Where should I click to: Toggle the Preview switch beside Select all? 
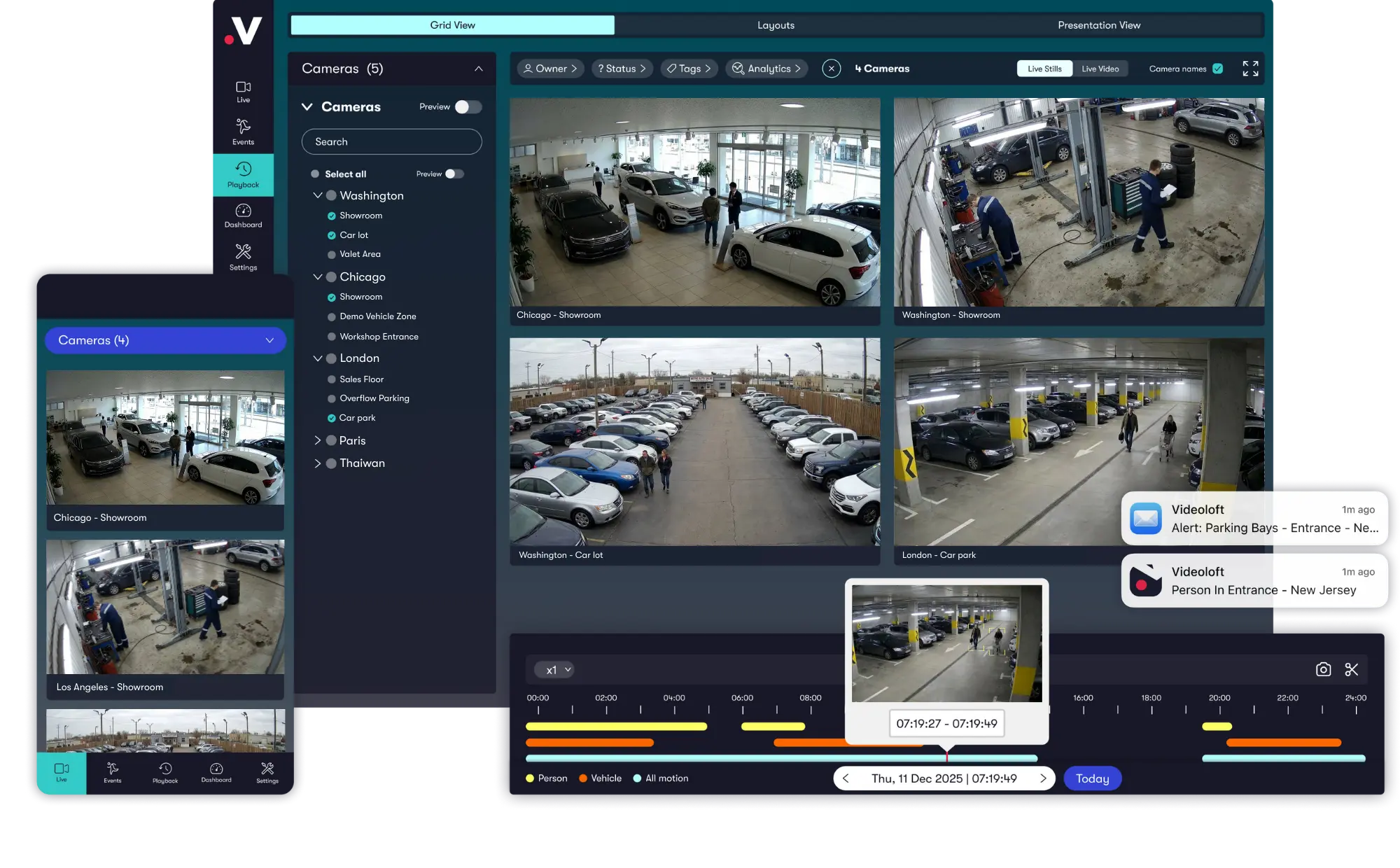click(455, 174)
